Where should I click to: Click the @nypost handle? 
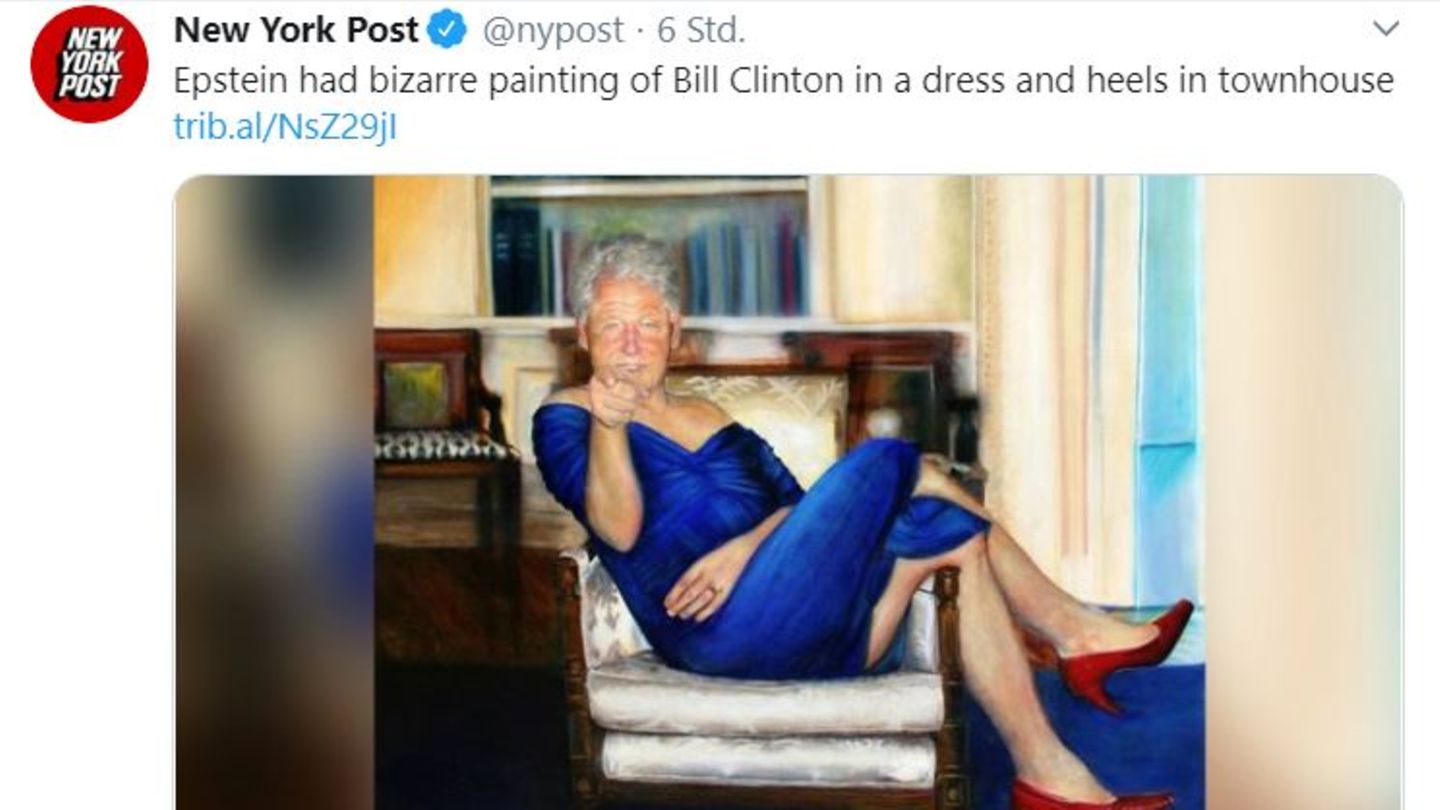553,32
